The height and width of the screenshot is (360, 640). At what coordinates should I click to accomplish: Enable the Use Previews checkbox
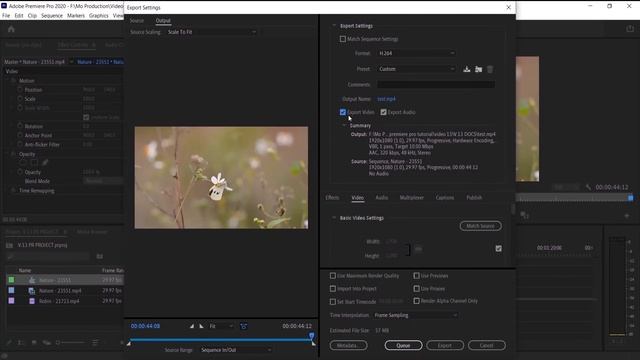pos(416,276)
